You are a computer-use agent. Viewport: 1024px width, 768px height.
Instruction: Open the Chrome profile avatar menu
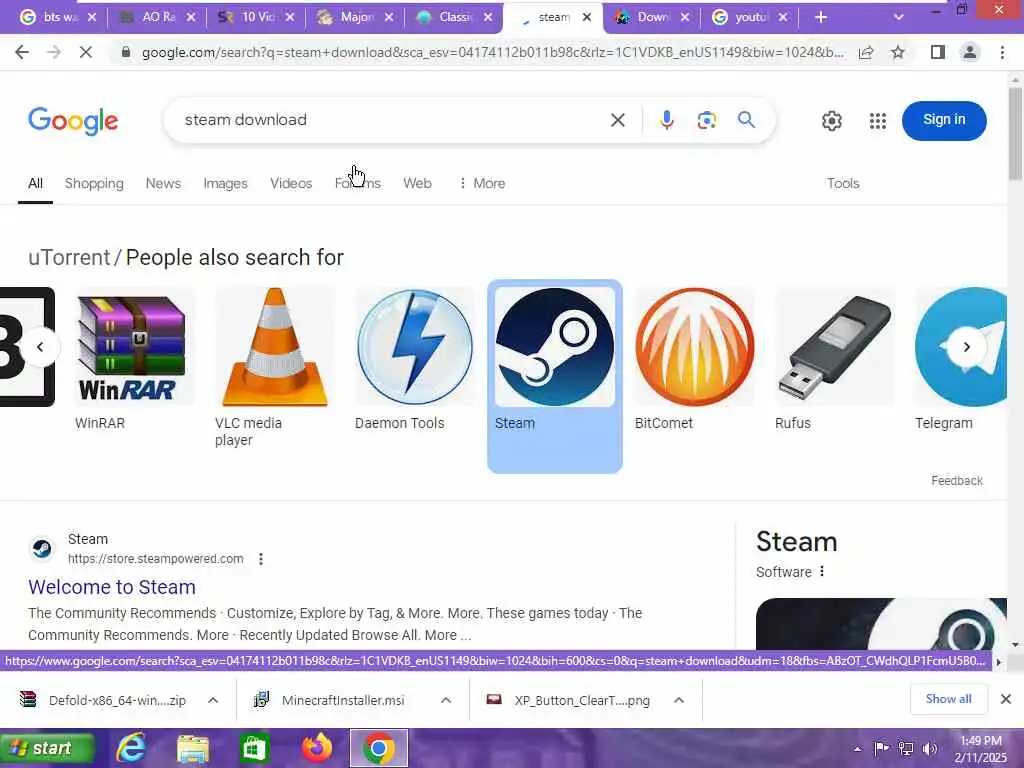(970, 52)
